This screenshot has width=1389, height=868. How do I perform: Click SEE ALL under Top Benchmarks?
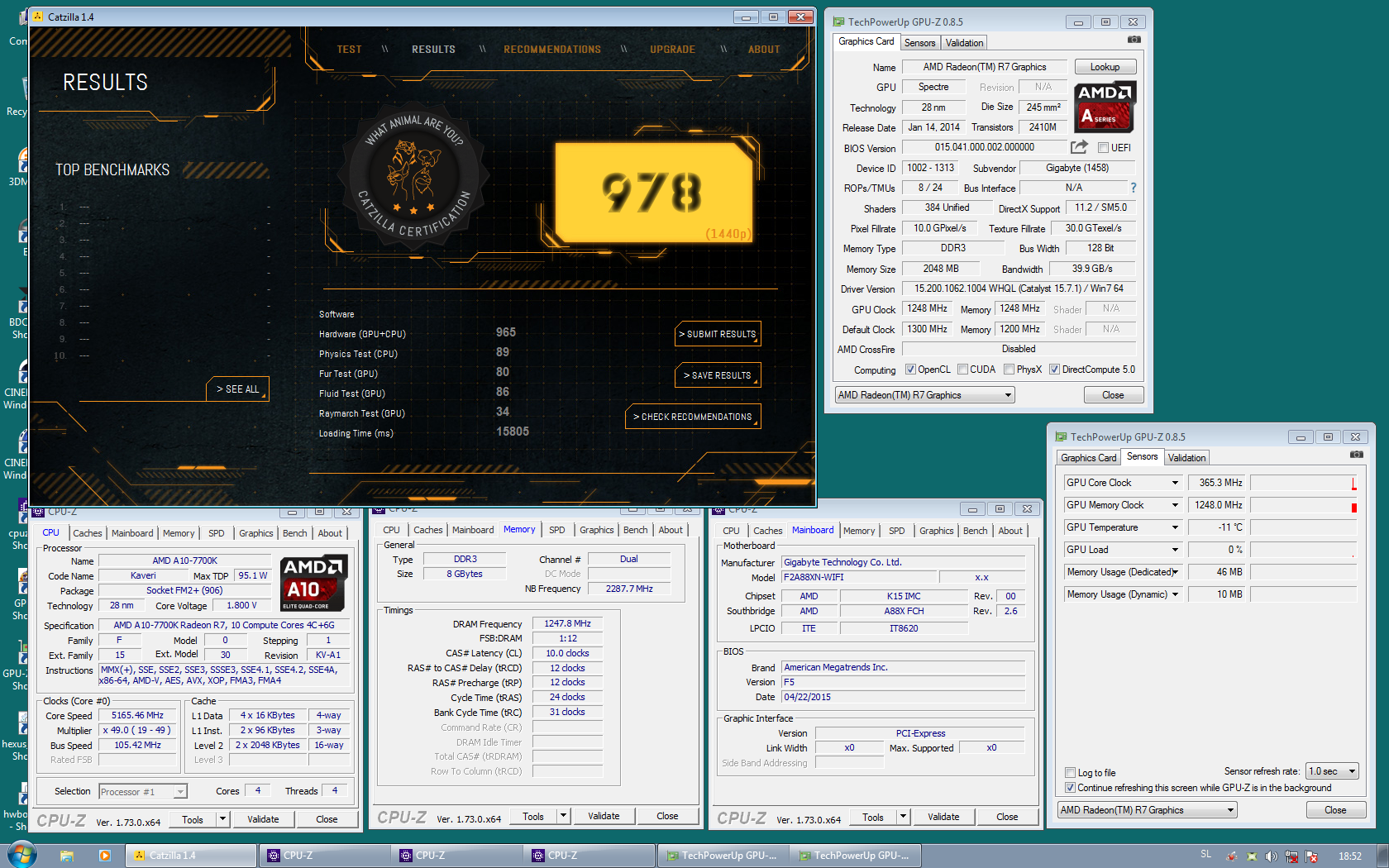237,389
